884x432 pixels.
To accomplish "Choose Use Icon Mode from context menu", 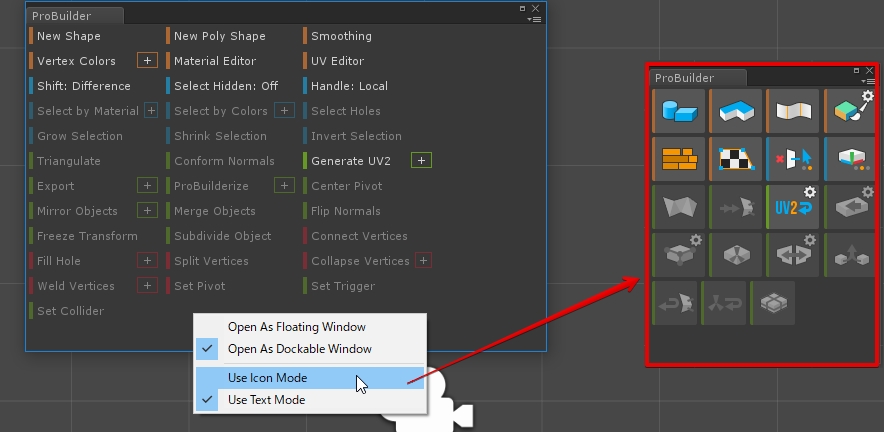I will (x=310, y=378).
